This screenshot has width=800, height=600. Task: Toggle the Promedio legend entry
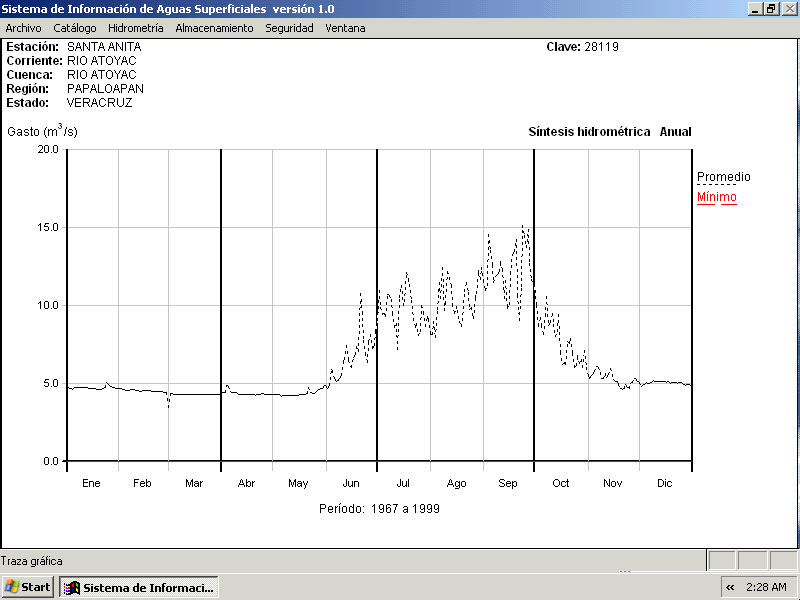click(x=723, y=177)
